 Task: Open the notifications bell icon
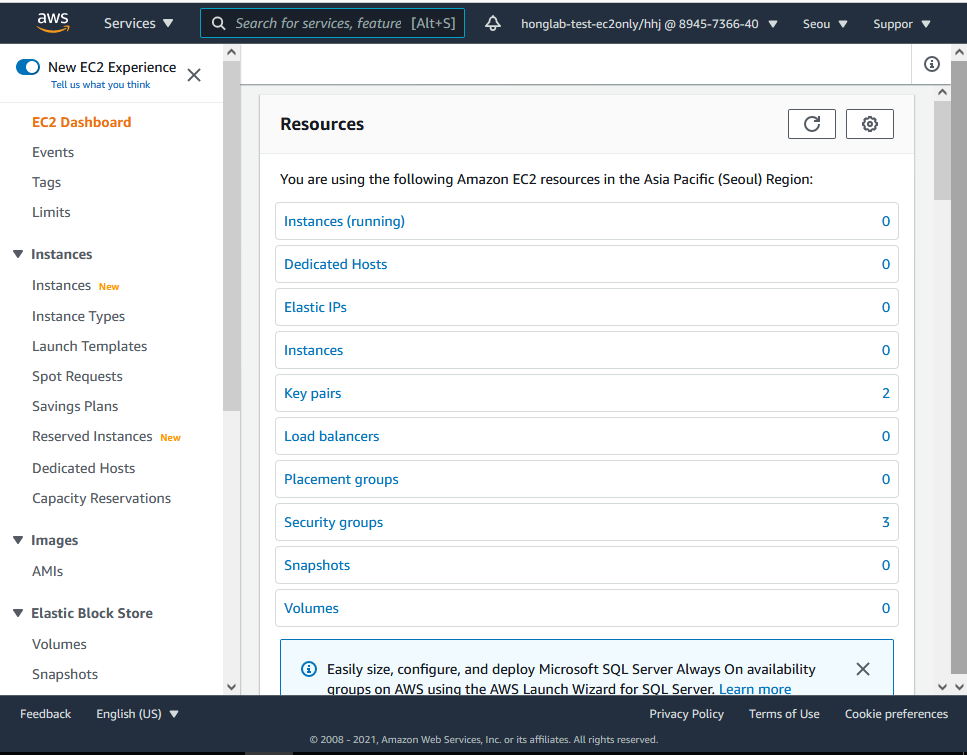(x=493, y=23)
